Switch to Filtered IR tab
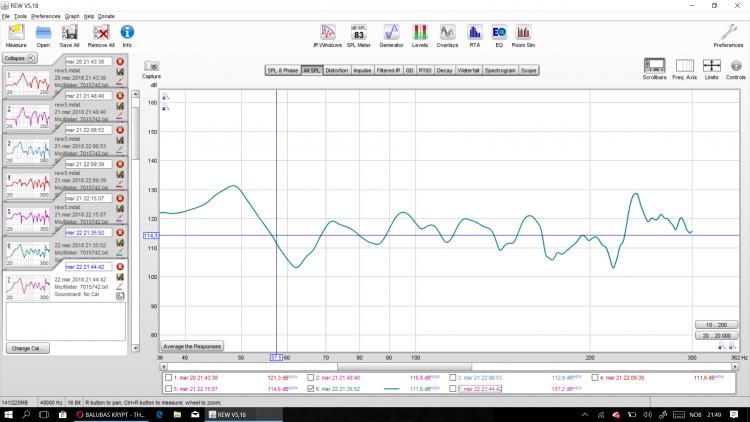The image size is (750, 422). click(x=388, y=70)
